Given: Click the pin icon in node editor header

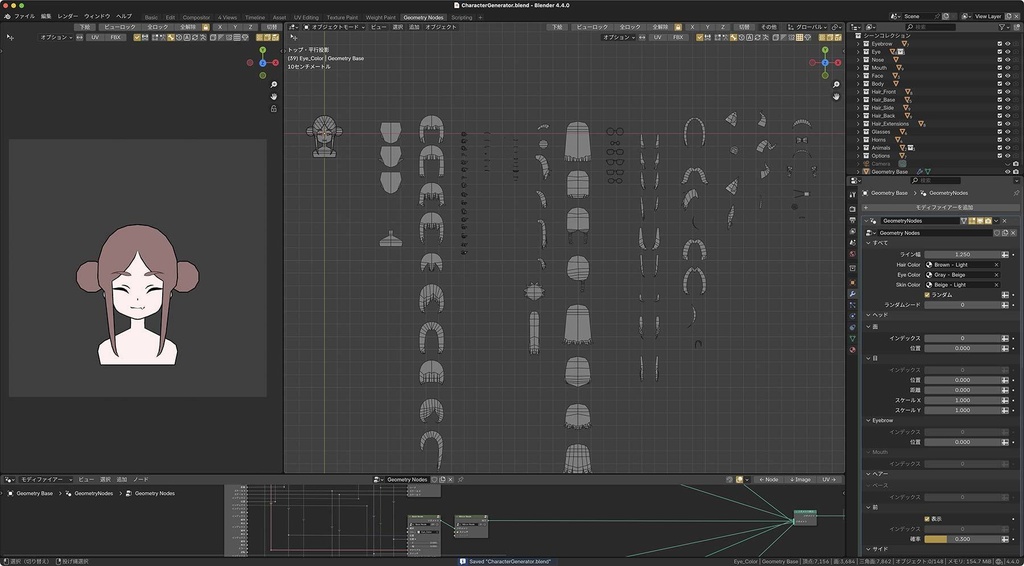Looking at the screenshot, I should (460, 480).
